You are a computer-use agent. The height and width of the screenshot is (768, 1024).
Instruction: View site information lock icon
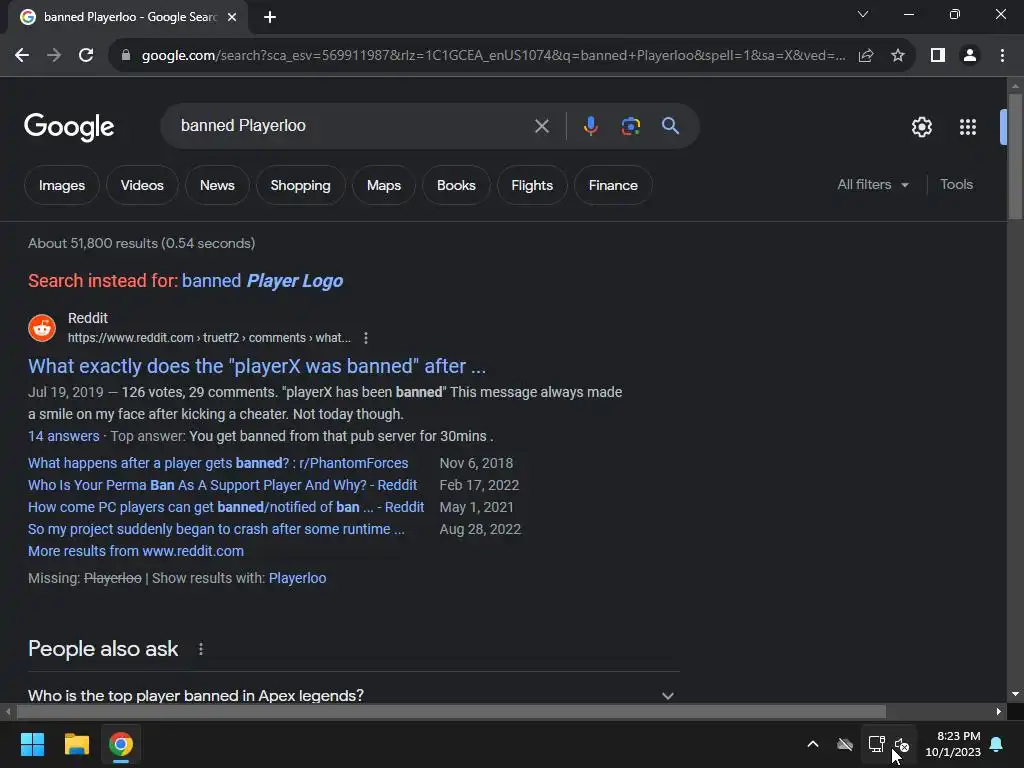click(x=126, y=56)
